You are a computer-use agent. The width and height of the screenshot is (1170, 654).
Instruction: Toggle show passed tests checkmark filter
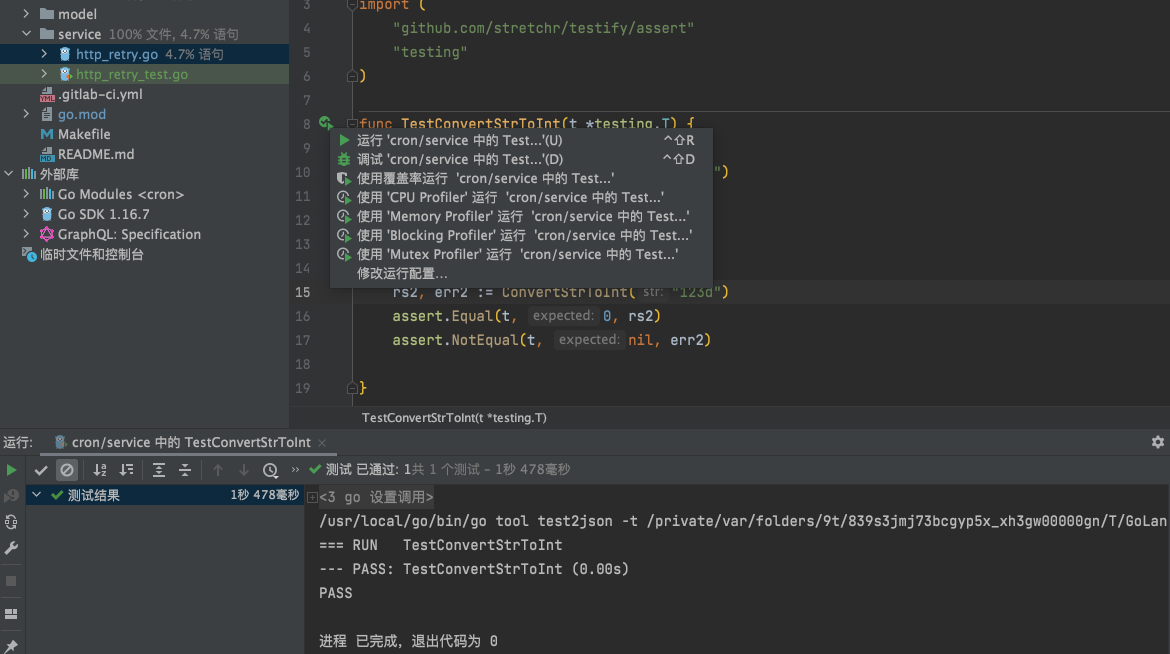41,470
